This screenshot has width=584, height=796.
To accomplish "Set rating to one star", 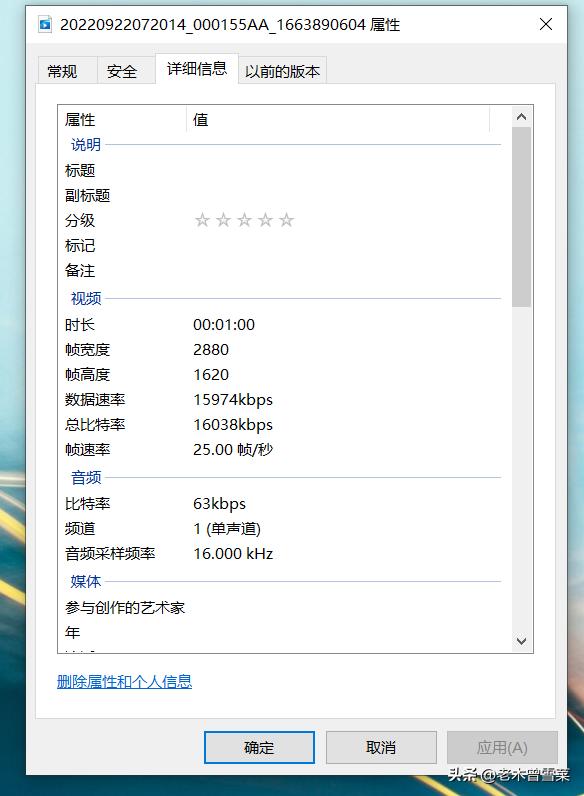I will (202, 220).
